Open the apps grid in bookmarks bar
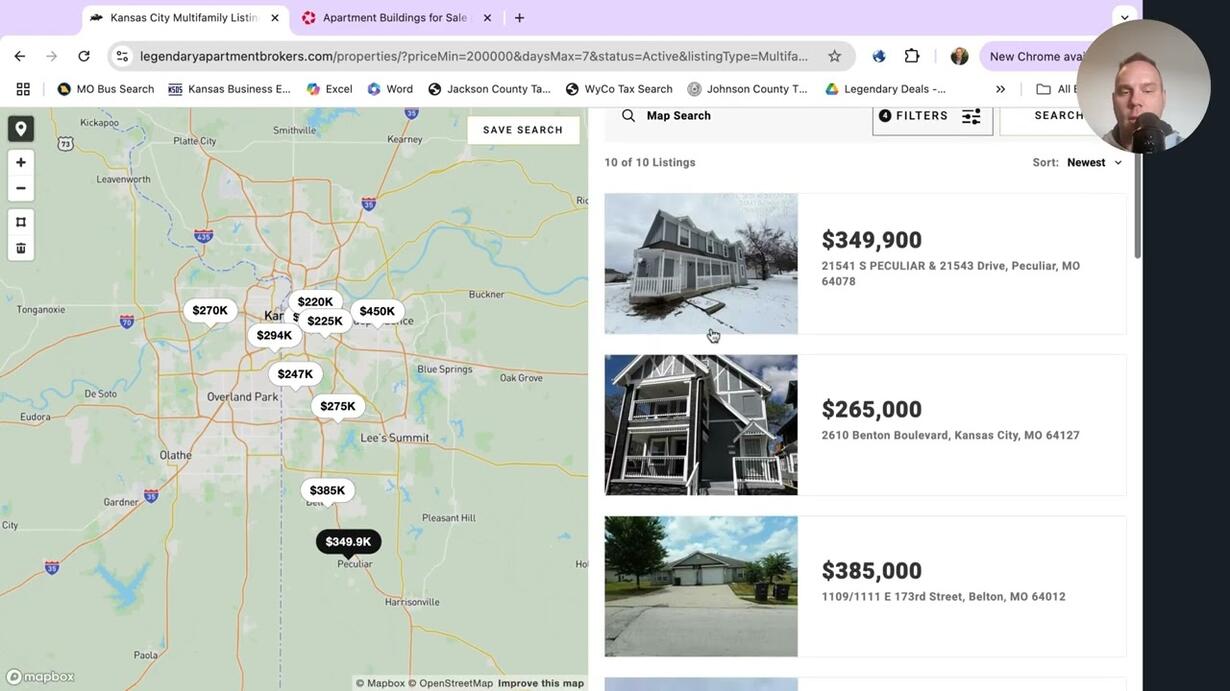The width and height of the screenshot is (1230, 691). click(x=23, y=89)
